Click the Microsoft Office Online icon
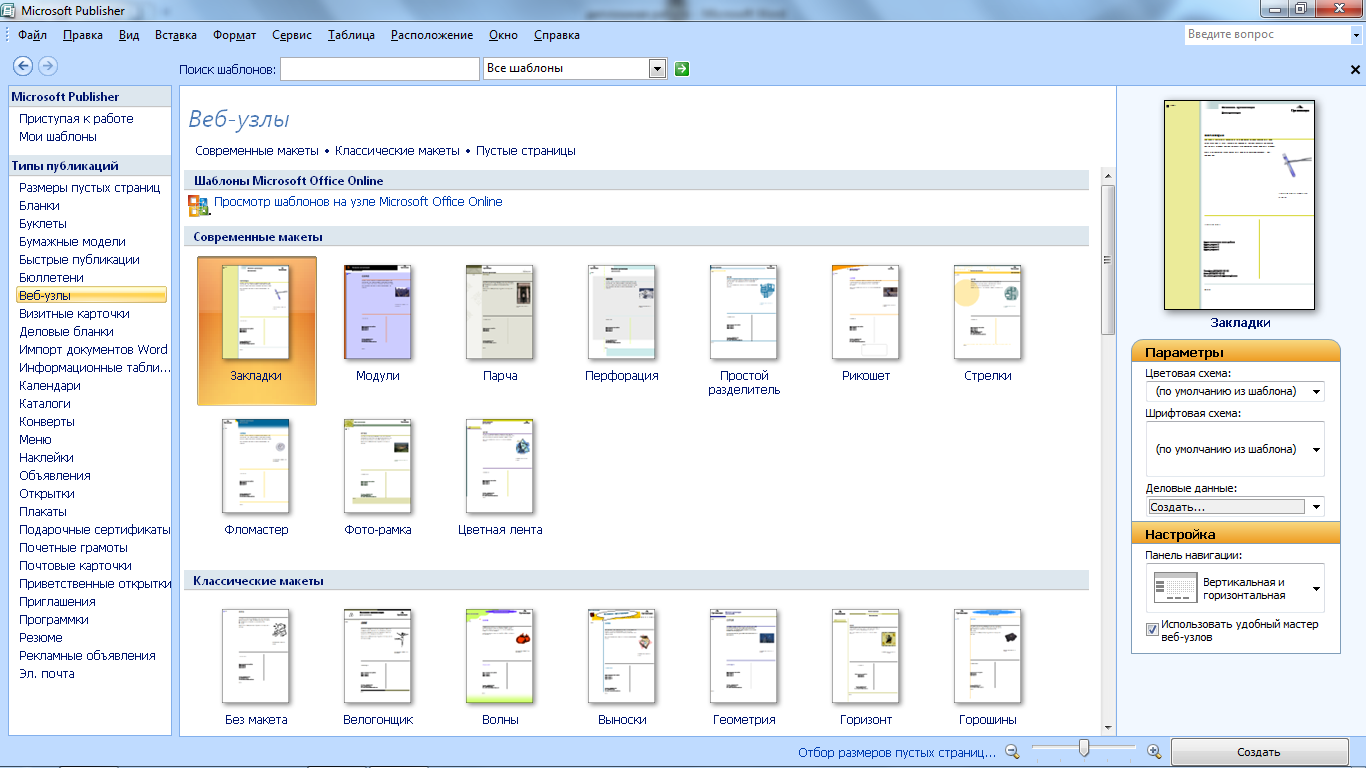 click(x=197, y=206)
